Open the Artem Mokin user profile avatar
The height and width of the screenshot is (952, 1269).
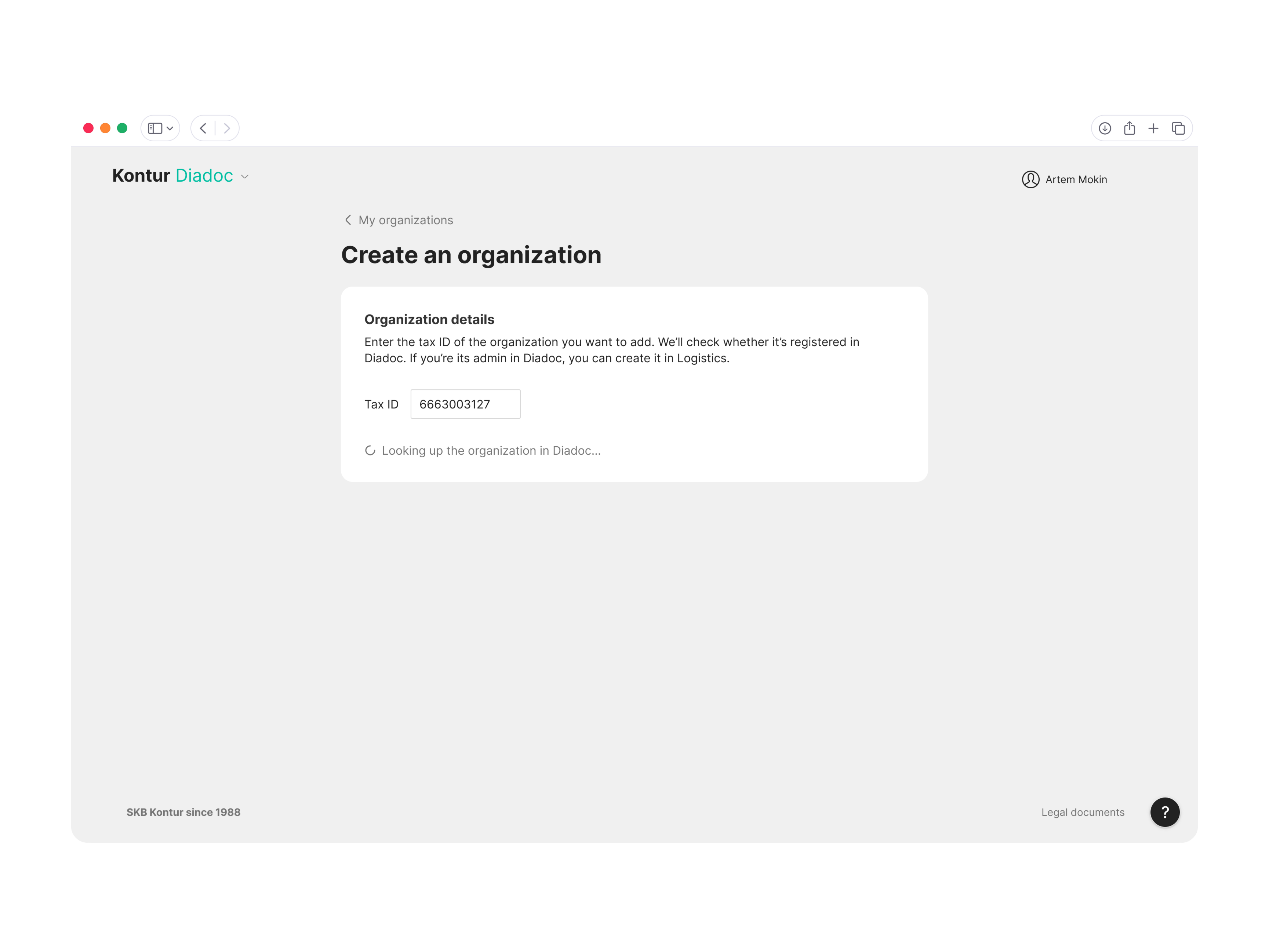click(1030, 179)
